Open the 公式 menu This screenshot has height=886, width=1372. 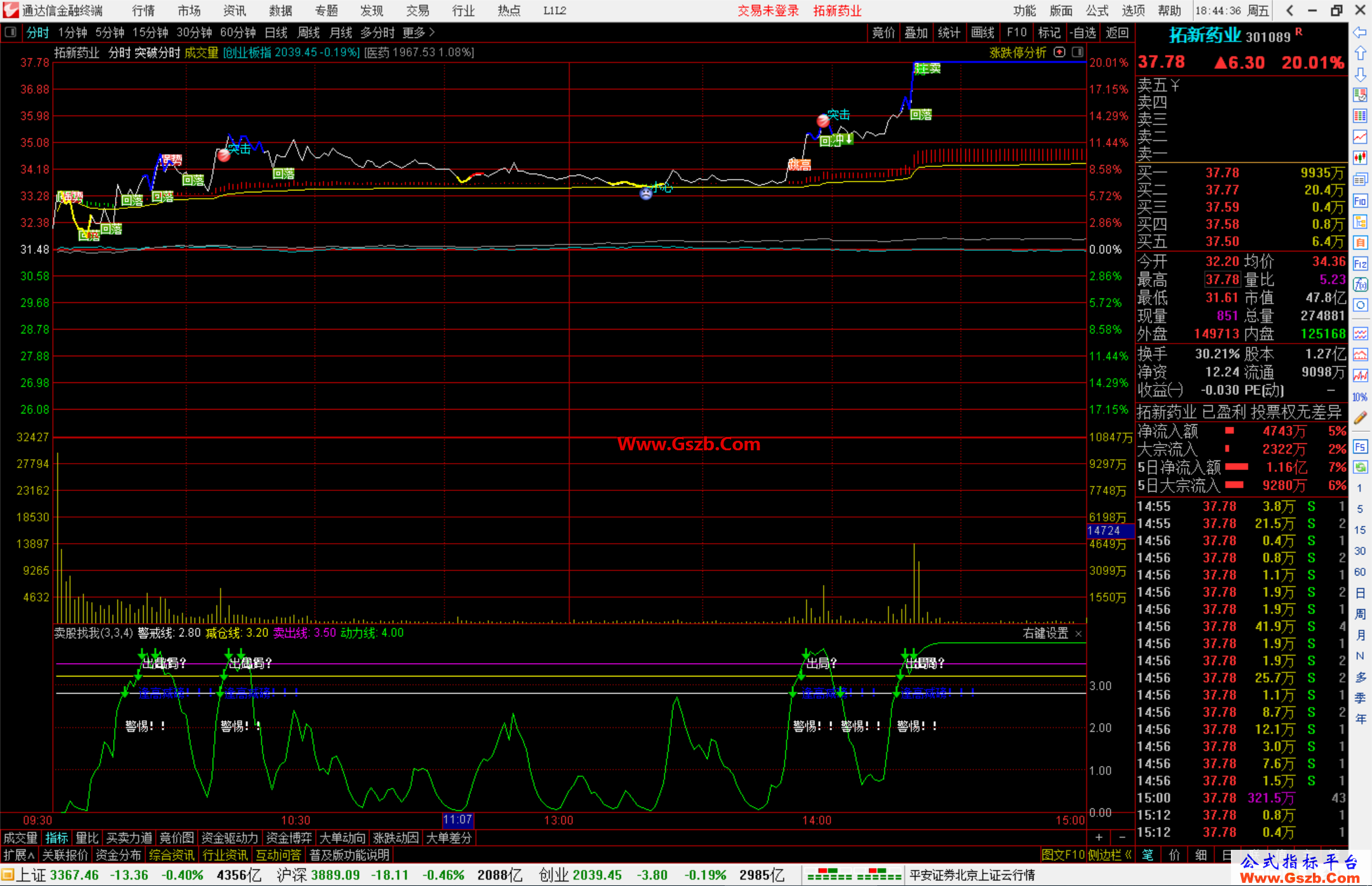[1097, 10]
